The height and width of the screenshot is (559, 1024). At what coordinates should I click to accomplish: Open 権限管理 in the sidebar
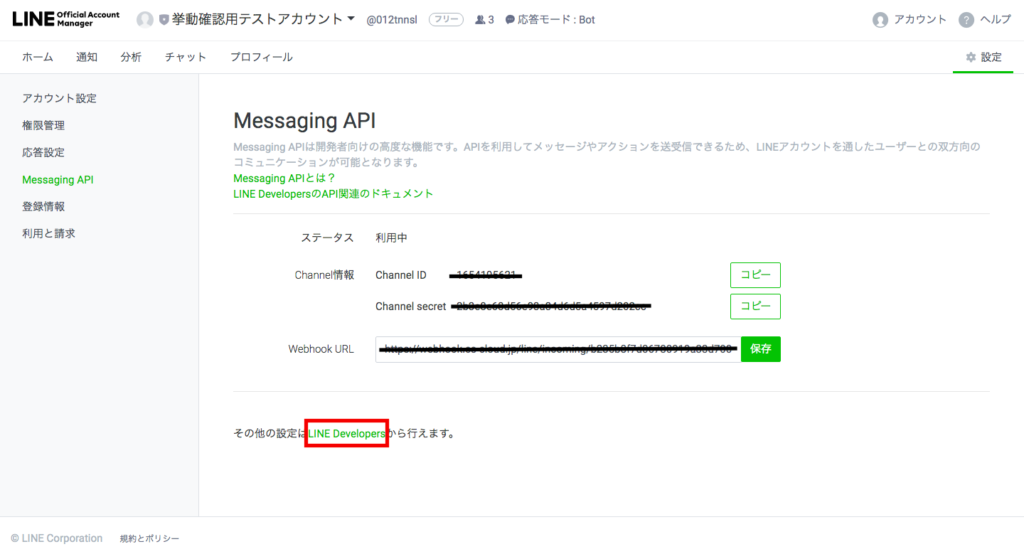43,125
